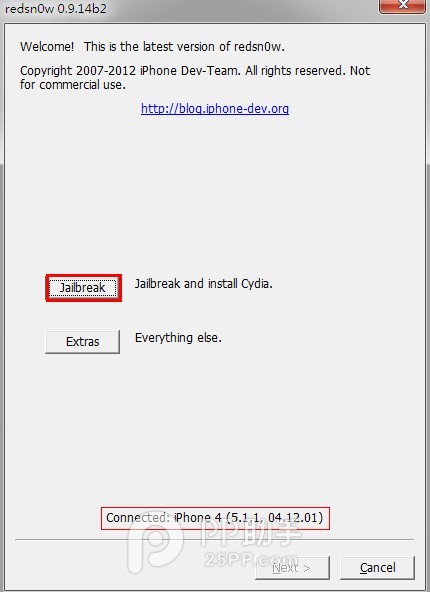Click the Connected iPhone 4 status box

(215, 518)
